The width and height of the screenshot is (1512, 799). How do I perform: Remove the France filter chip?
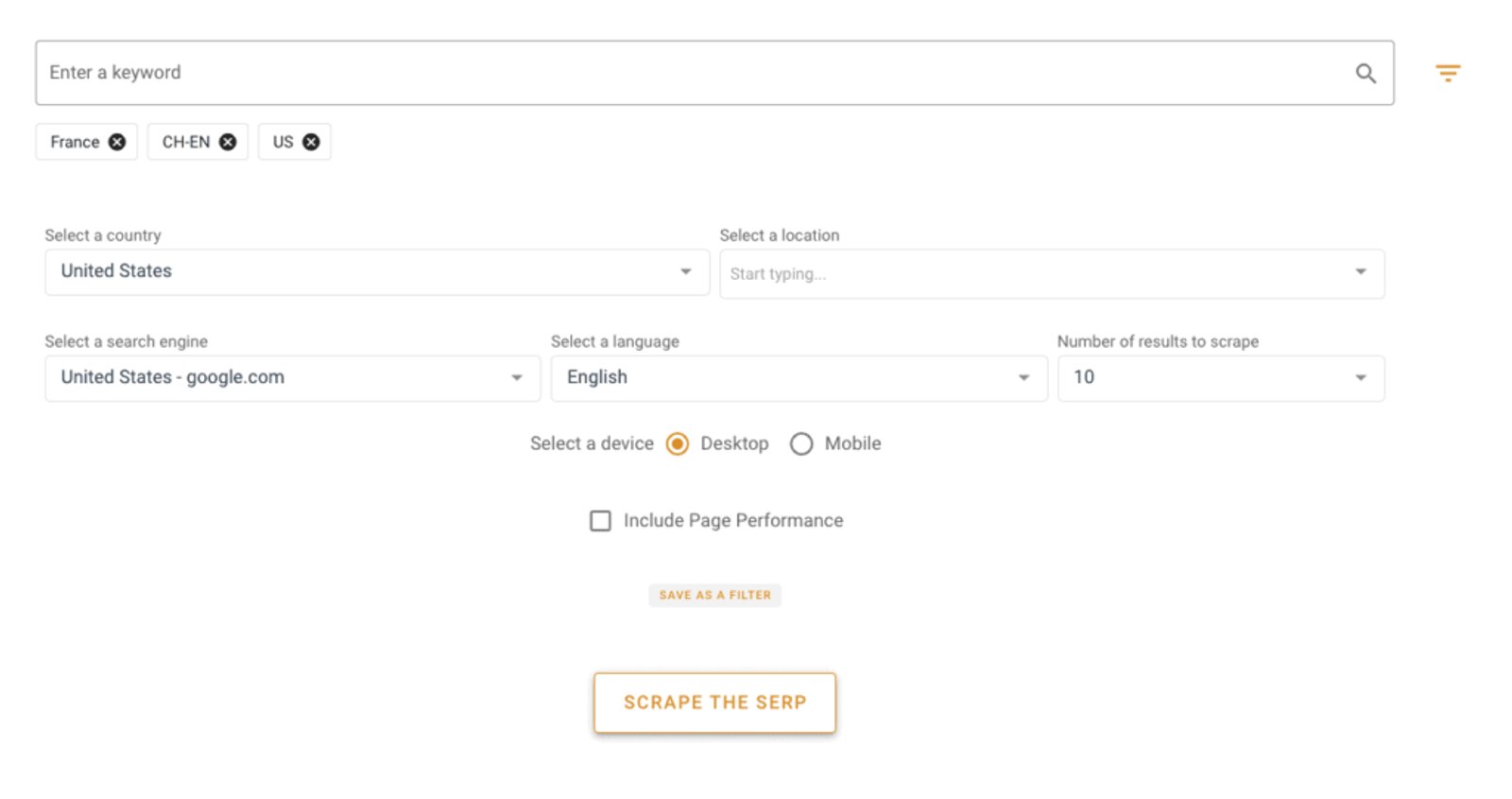click(x=117, y=142)
